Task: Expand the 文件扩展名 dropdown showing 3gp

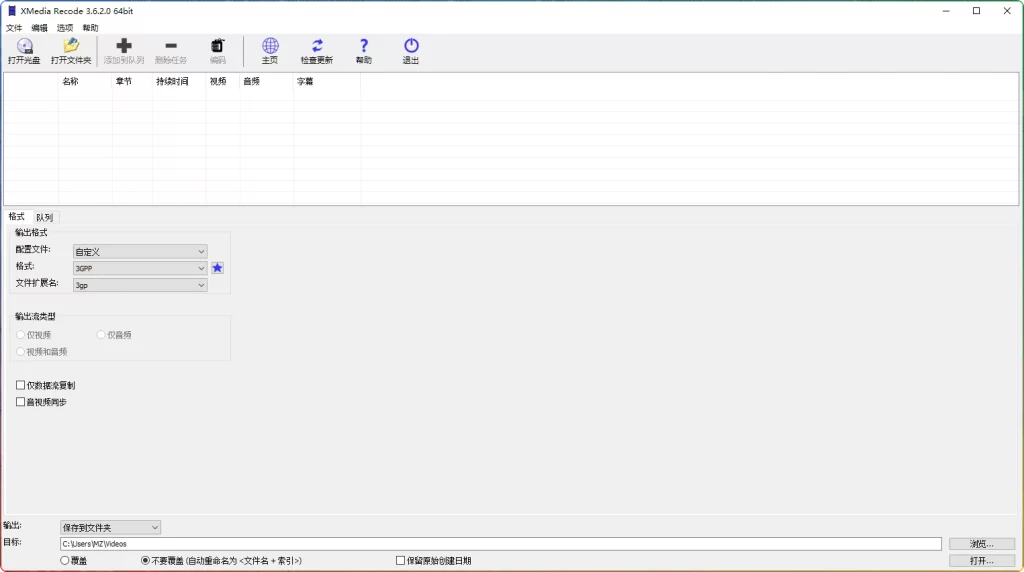Action: 140,285
